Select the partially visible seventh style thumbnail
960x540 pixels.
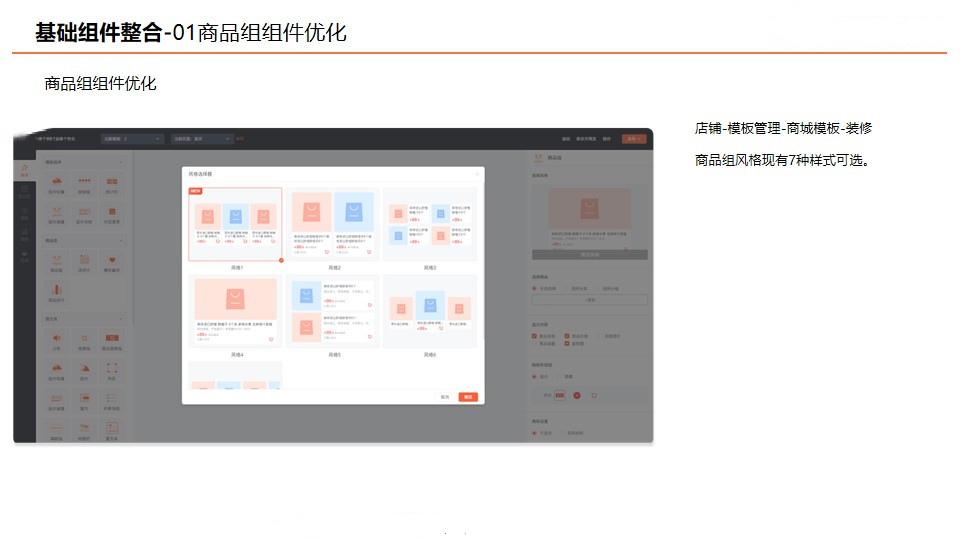(235, 375)
